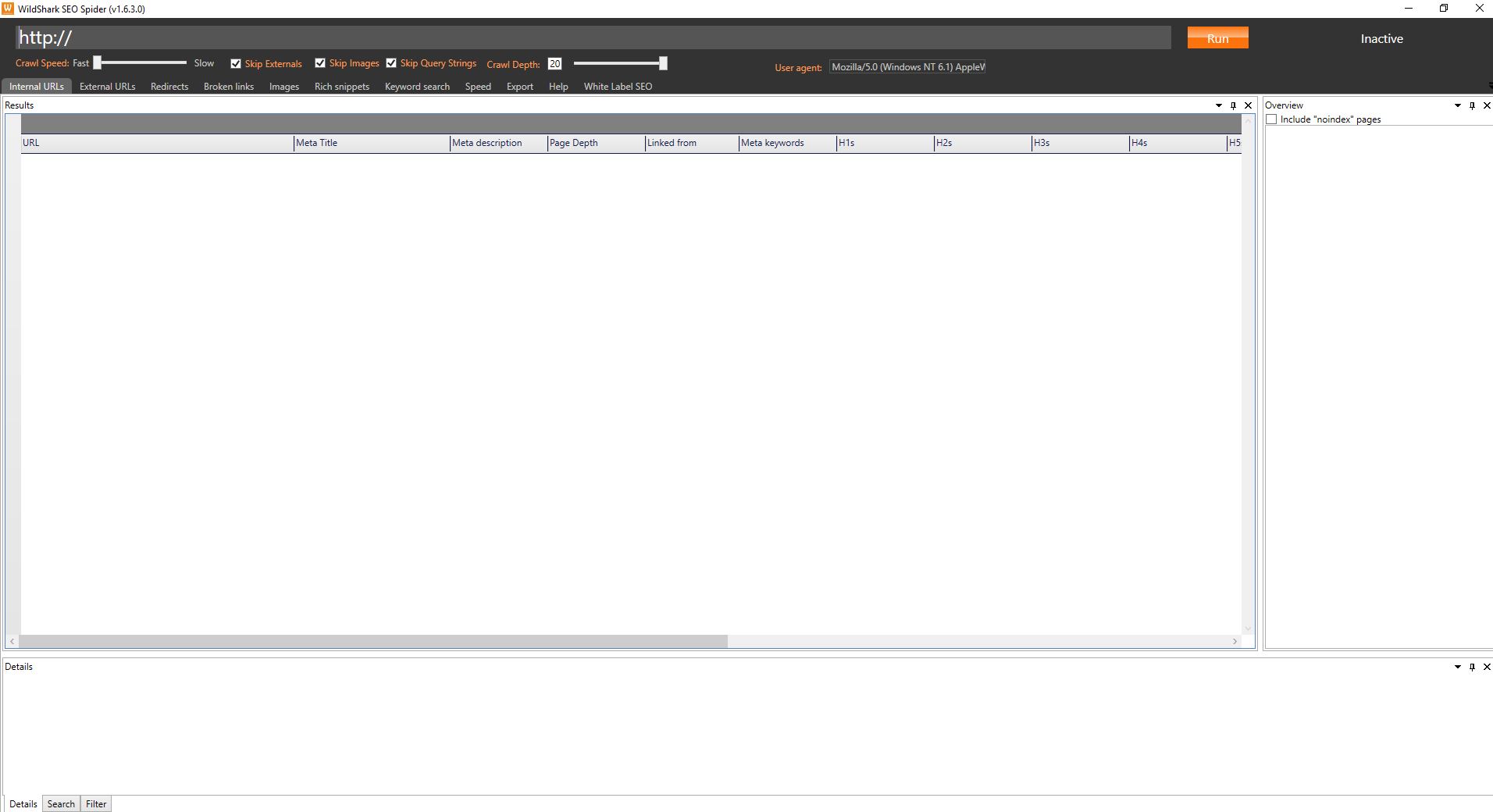Enable Skip Externals option
Screen dimensions: 1493x812
click(x=236, y=63)
